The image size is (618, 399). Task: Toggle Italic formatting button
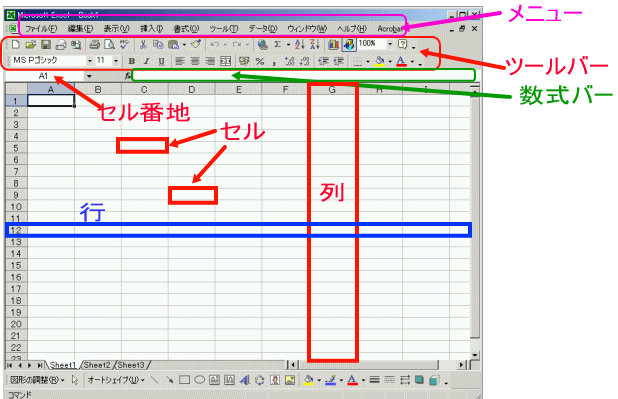pyautogui.click(x=146, y=61)
